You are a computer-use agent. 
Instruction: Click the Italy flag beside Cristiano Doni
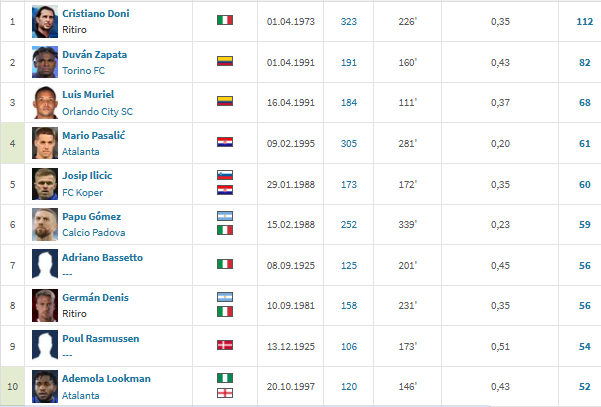point(225,20)
